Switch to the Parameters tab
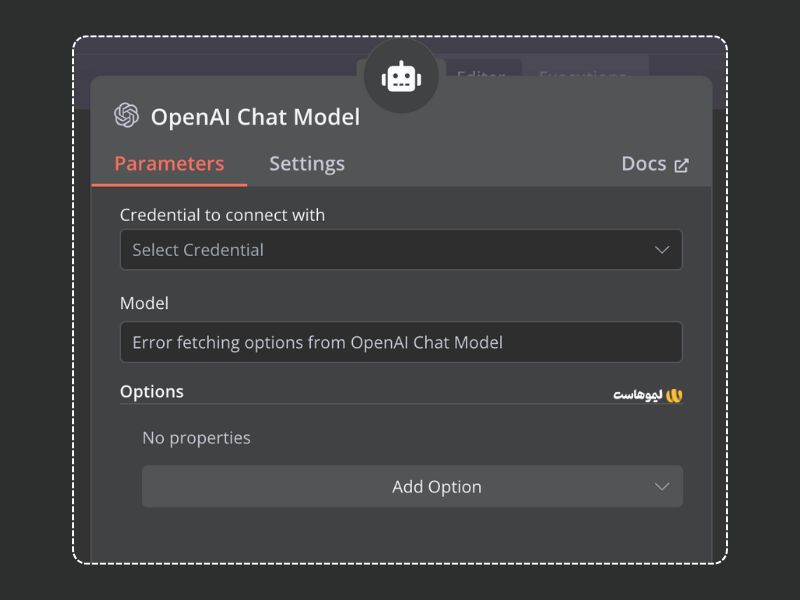Viewport: 800px width, 600px height. (x=169, y=164)
